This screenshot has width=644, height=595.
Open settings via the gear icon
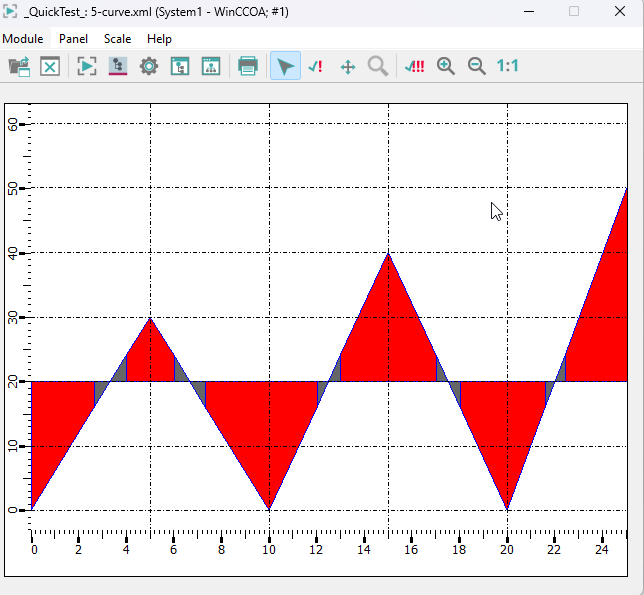point(148,67)
